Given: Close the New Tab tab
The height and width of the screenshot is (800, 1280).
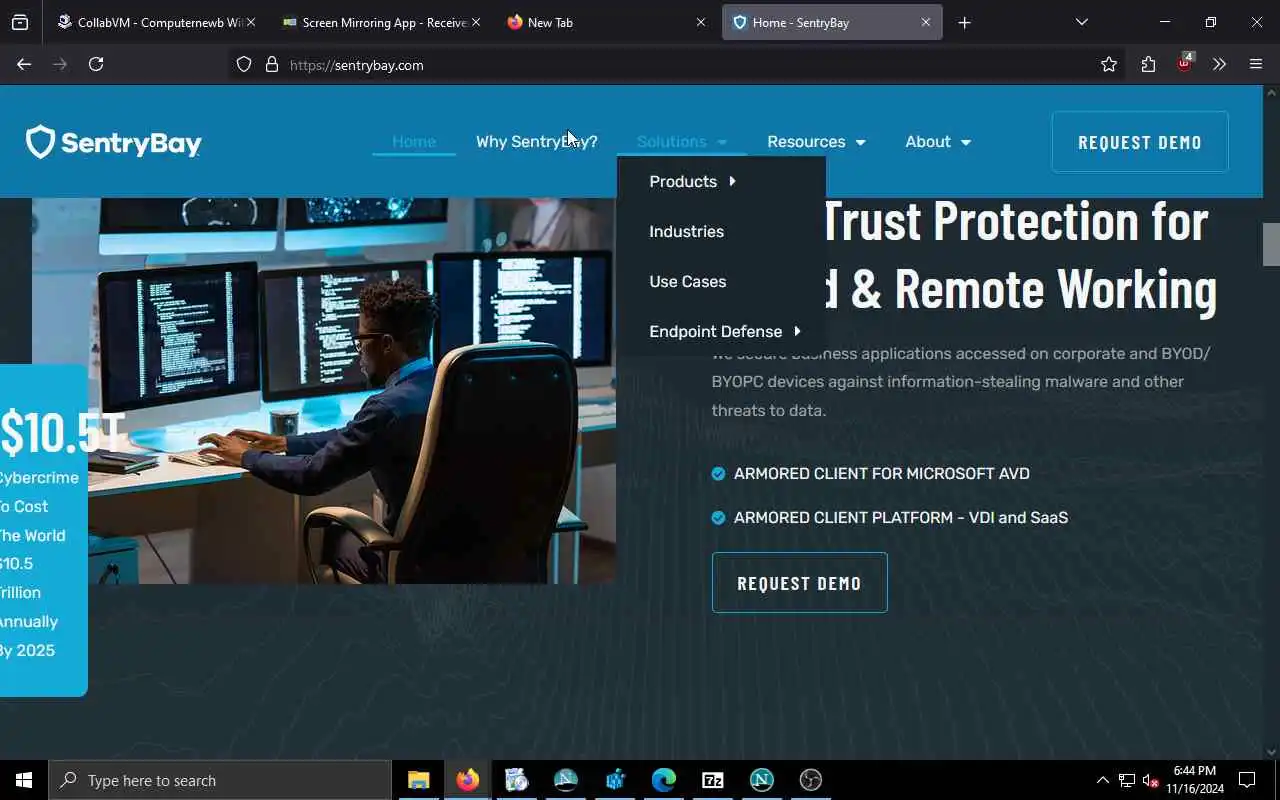Looking at the screenshot, I should coord(700,22).
